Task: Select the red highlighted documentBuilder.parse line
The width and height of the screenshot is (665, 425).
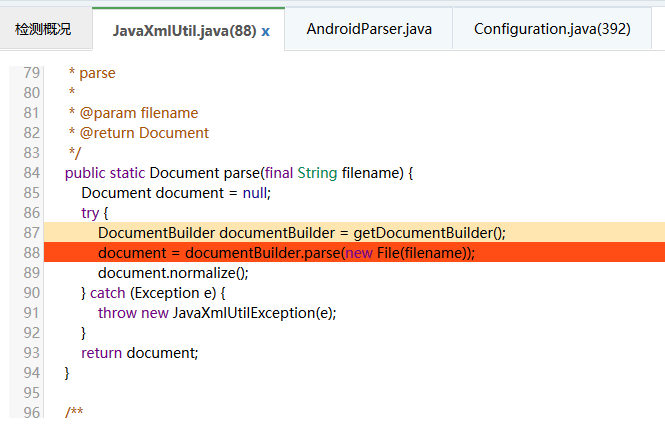Action: 355,253
